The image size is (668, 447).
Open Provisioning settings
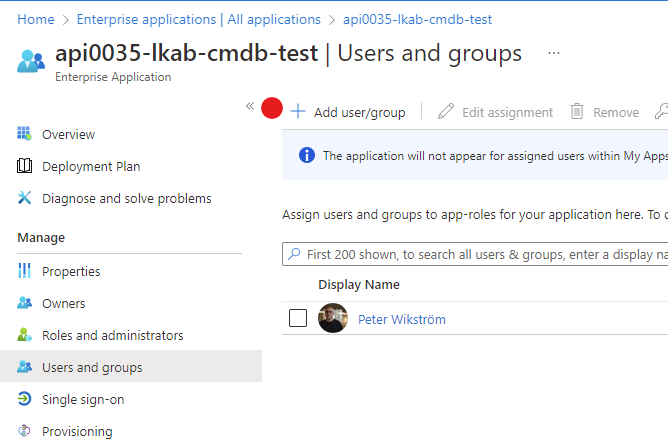[77, 432]
